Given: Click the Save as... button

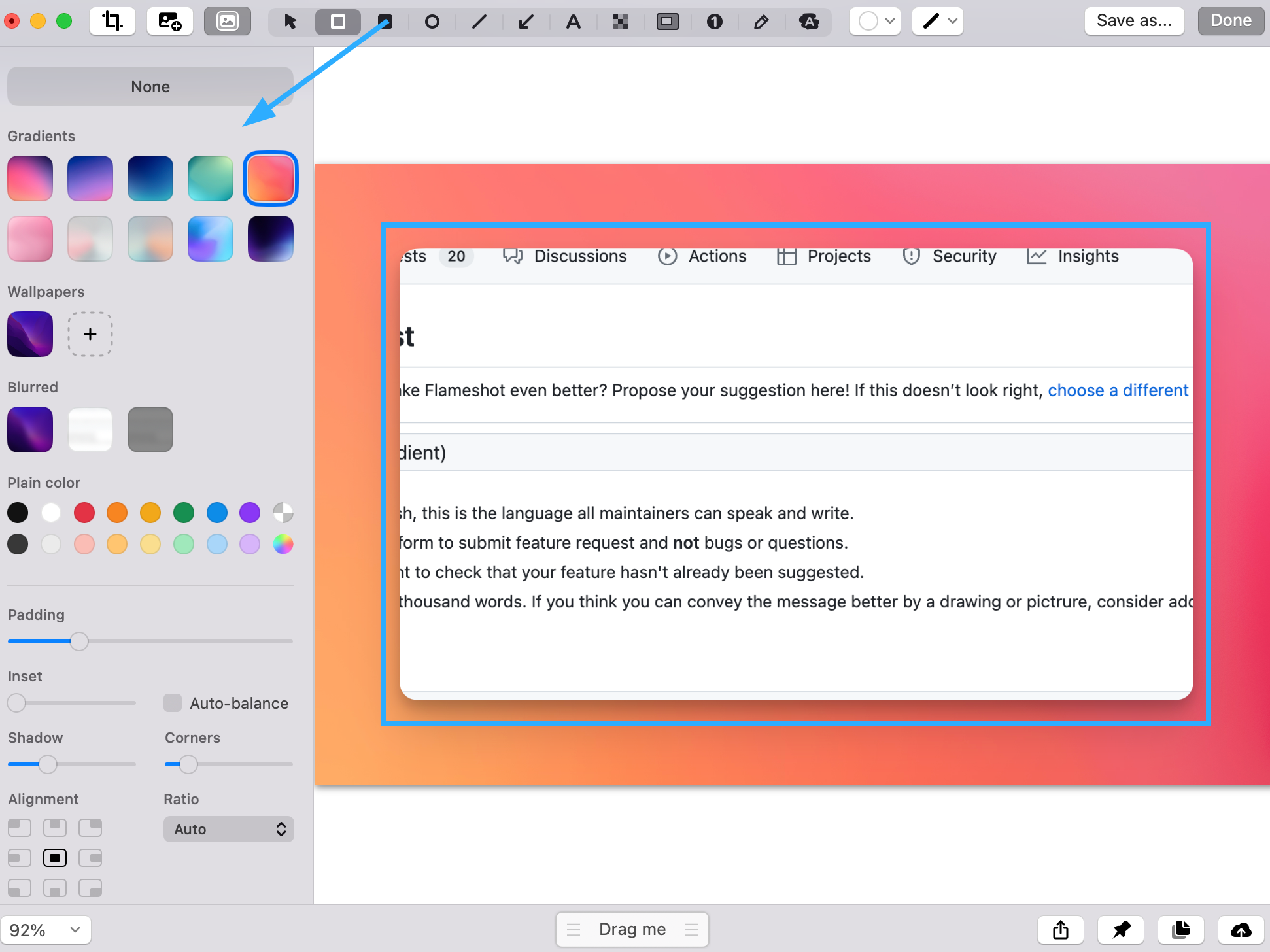Looking at the screenshot, I should coord(1134,20).
